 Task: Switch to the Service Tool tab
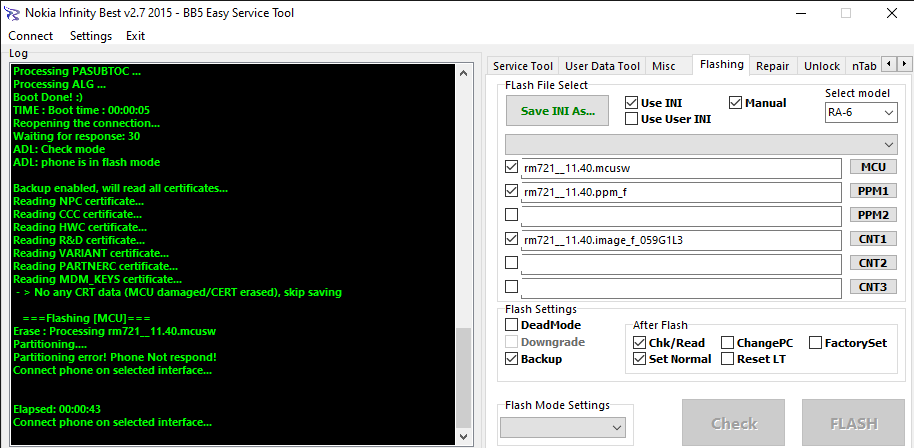523,66
